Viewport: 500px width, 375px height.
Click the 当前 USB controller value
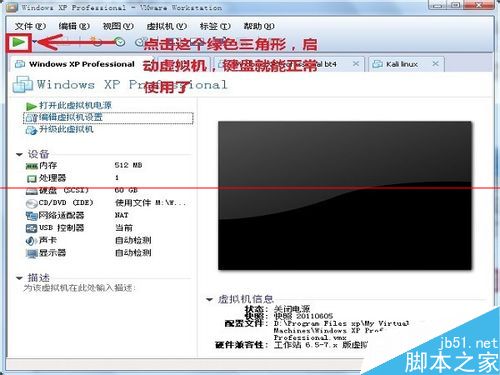tap(124, 228)
